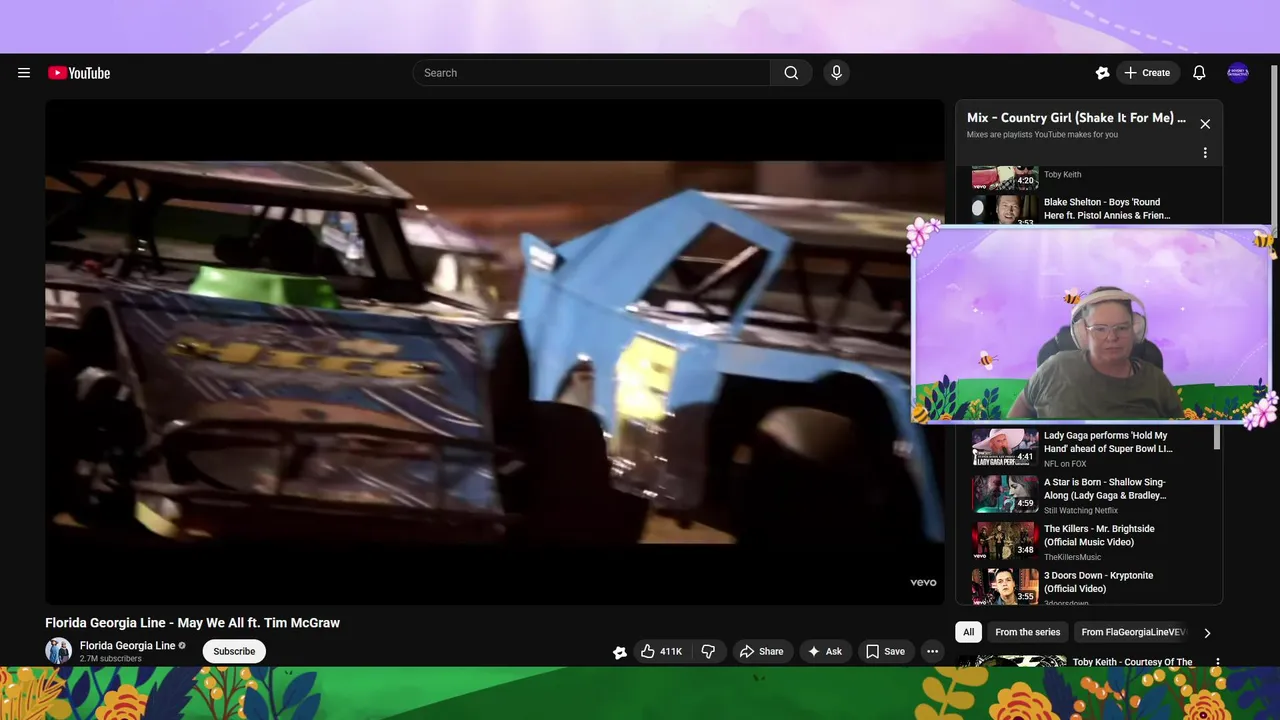
Task: Open the account avatar menu
Action: [x=1238, y=73]
